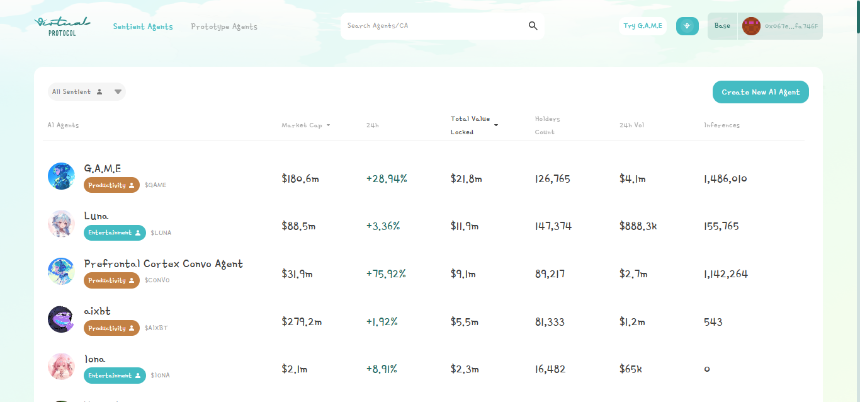Switch to Sentient Agents tab

143,26
